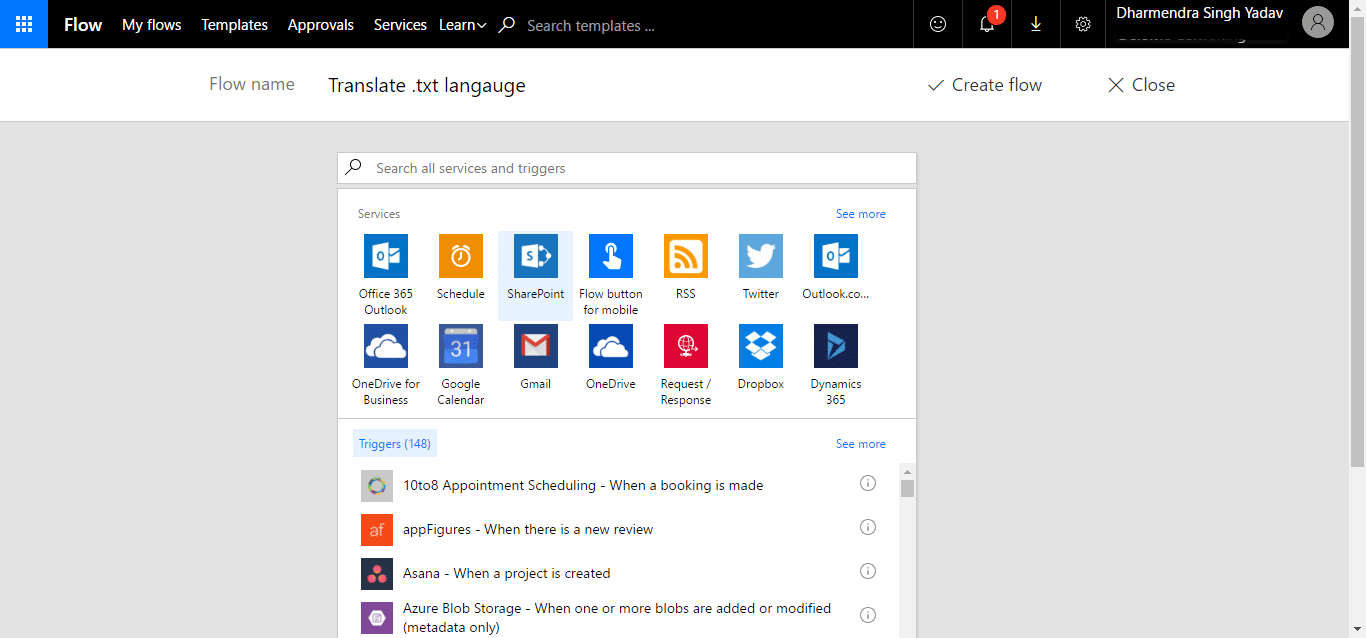Pick the OneDrive for Business icon
The height and width of the screenshot is (638, 1366).
[386, 346]
